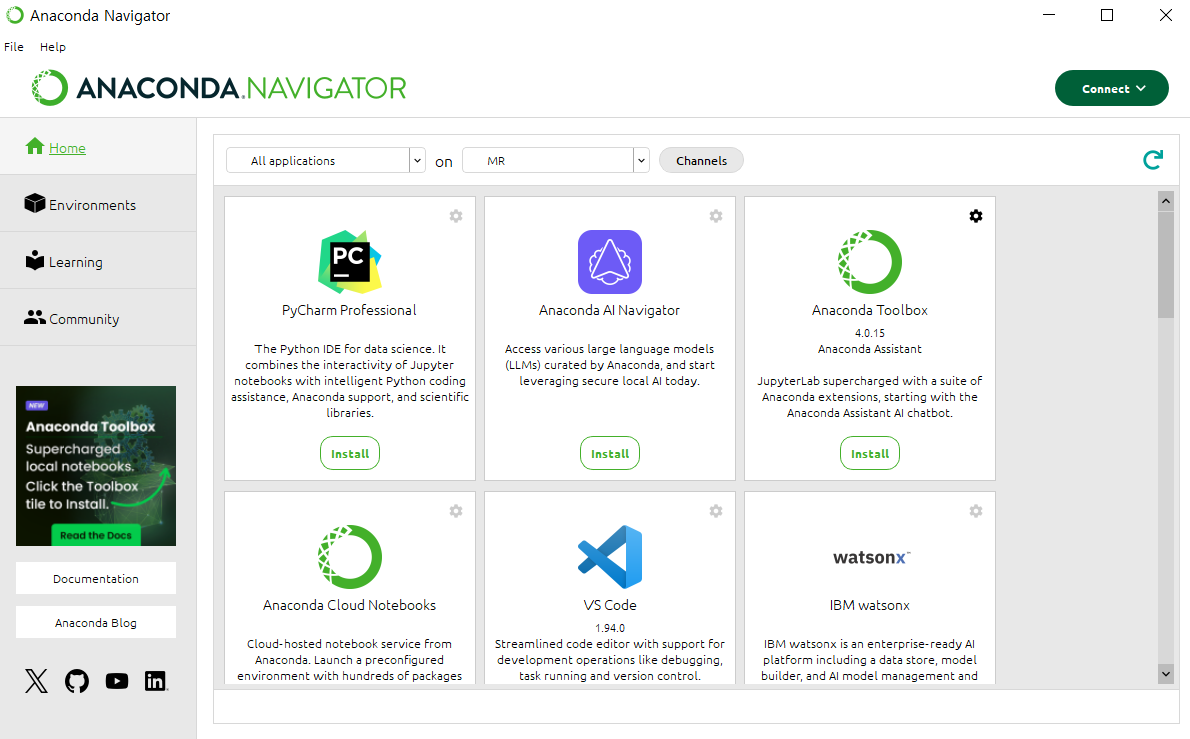
Task: Click the vertical scrollbar thumb
Action: [x=1166, y=265]
